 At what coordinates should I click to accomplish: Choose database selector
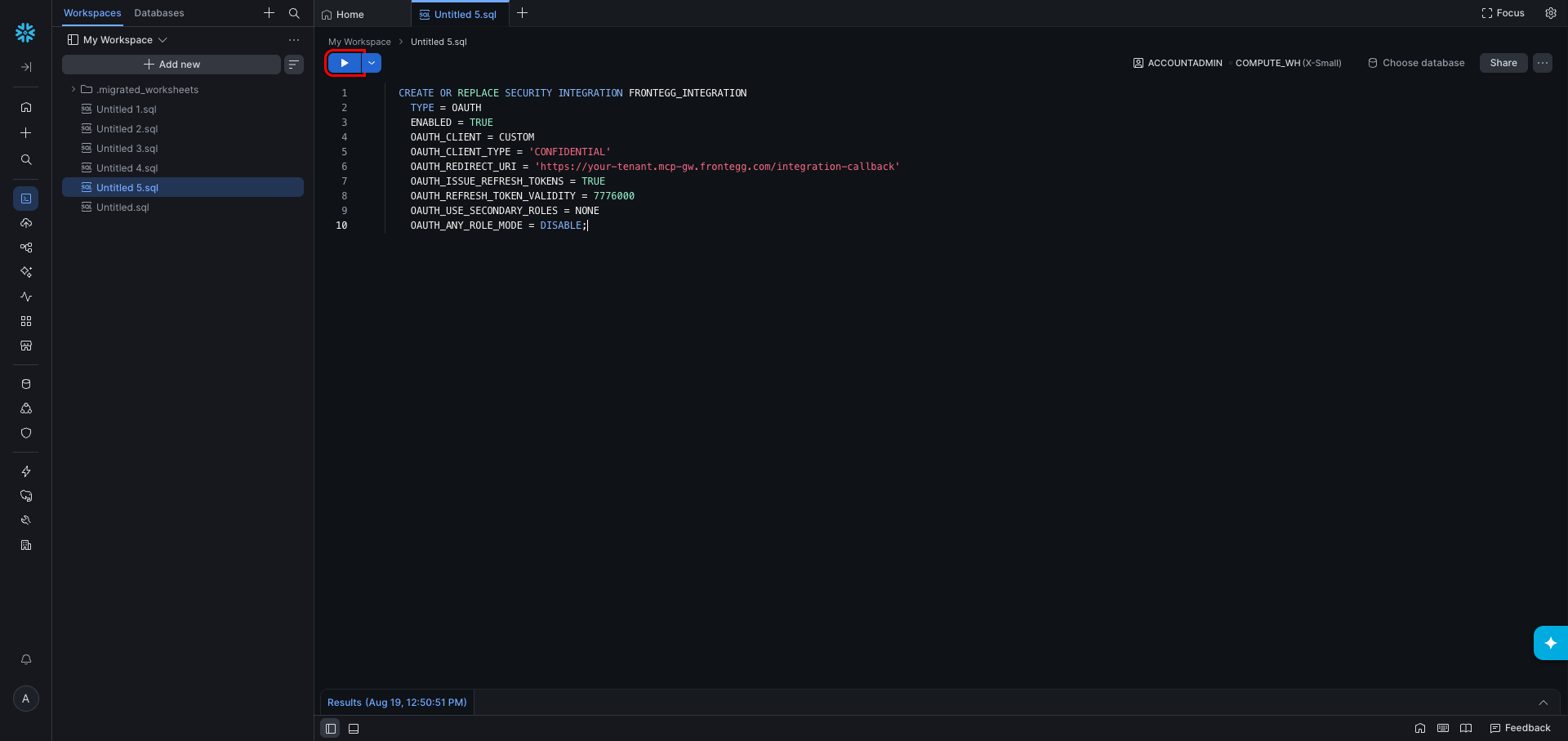click(x=1416, y=63)
